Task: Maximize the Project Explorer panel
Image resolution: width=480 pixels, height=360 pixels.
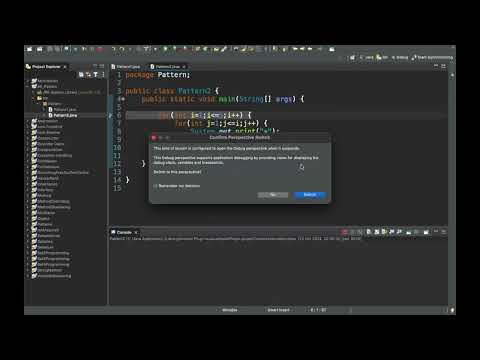Action: (102, 66)
